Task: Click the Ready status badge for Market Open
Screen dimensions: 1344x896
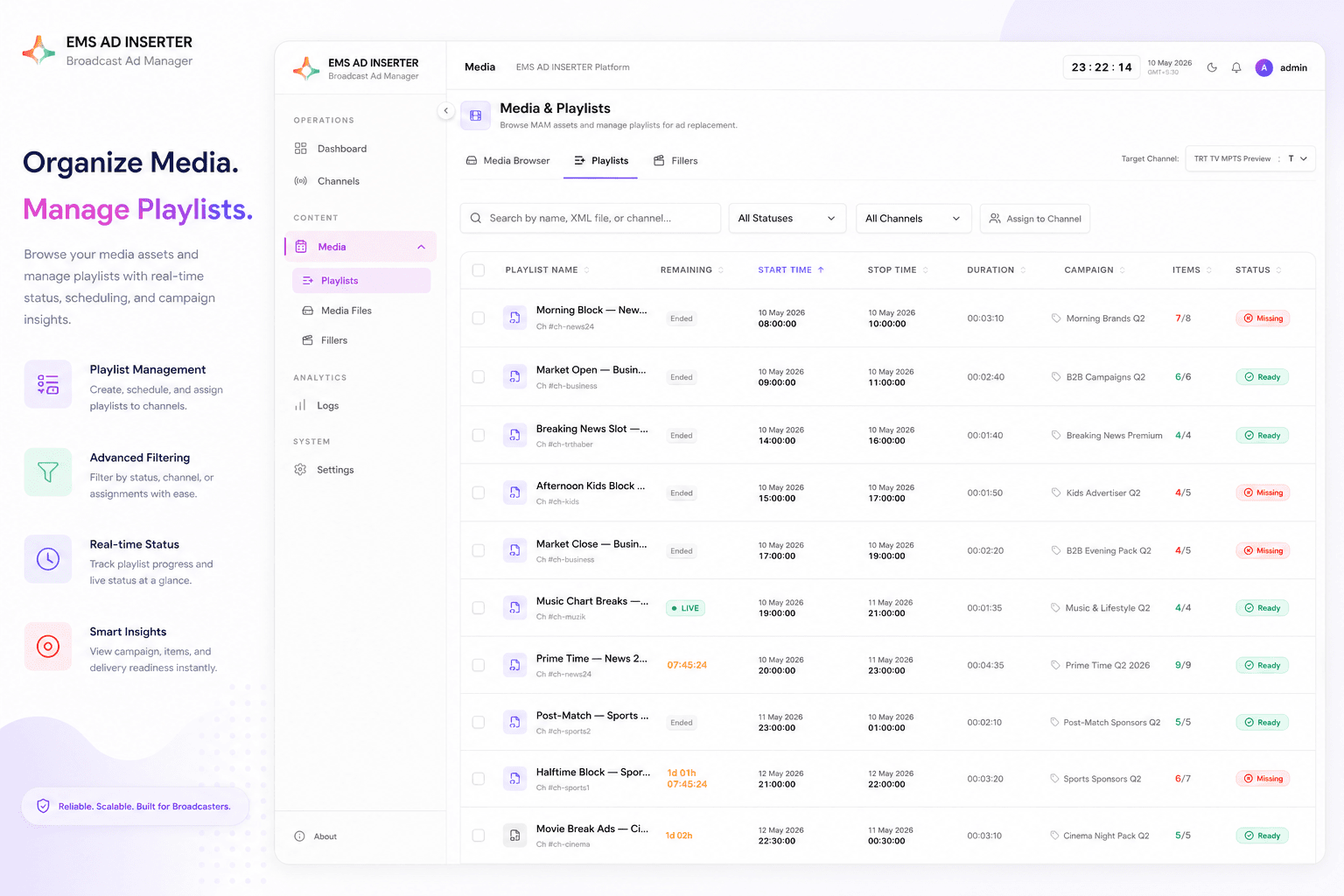Action: tap(1262, 377)
